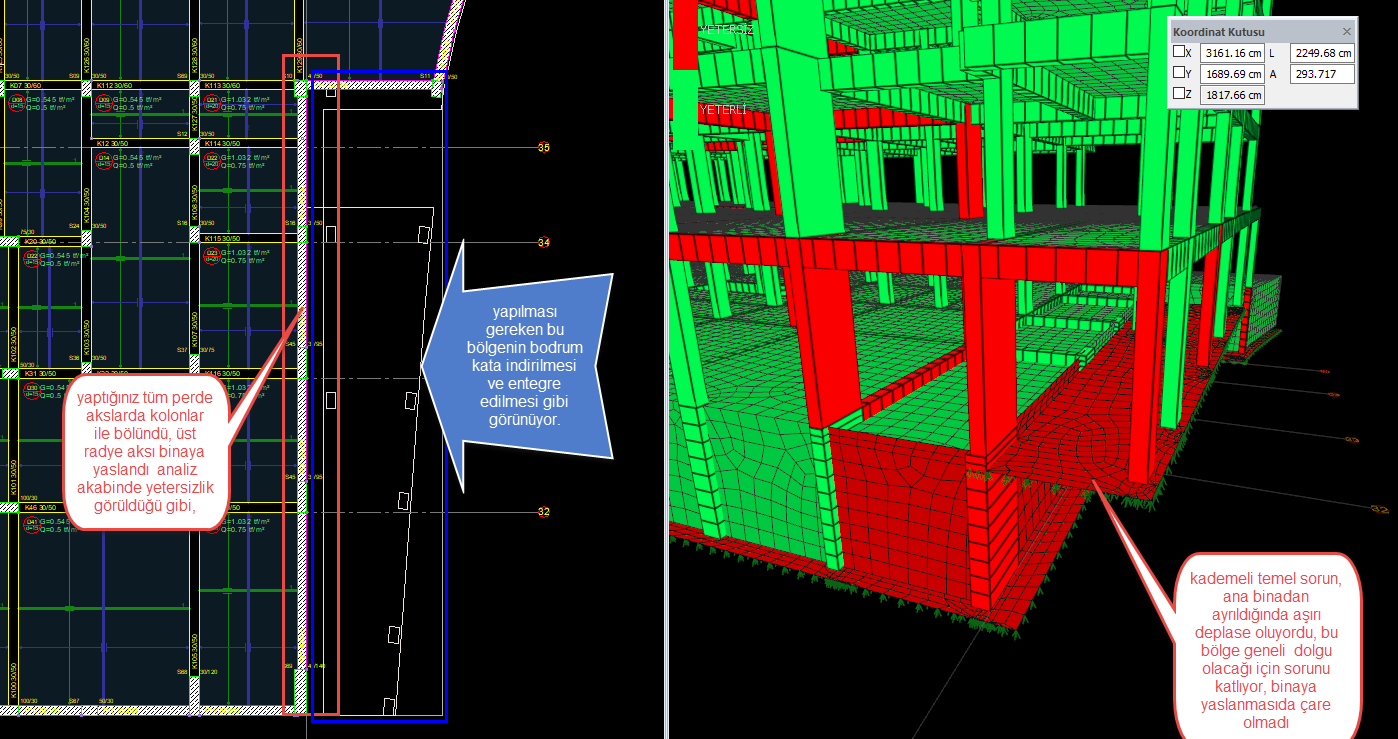
Task: Toggle the Z coordinate checkbox
Action: point(1180,95)
